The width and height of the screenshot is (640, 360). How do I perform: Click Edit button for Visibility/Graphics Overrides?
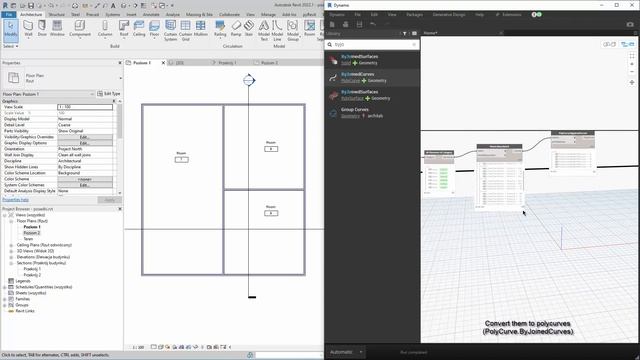pos(84,137)
